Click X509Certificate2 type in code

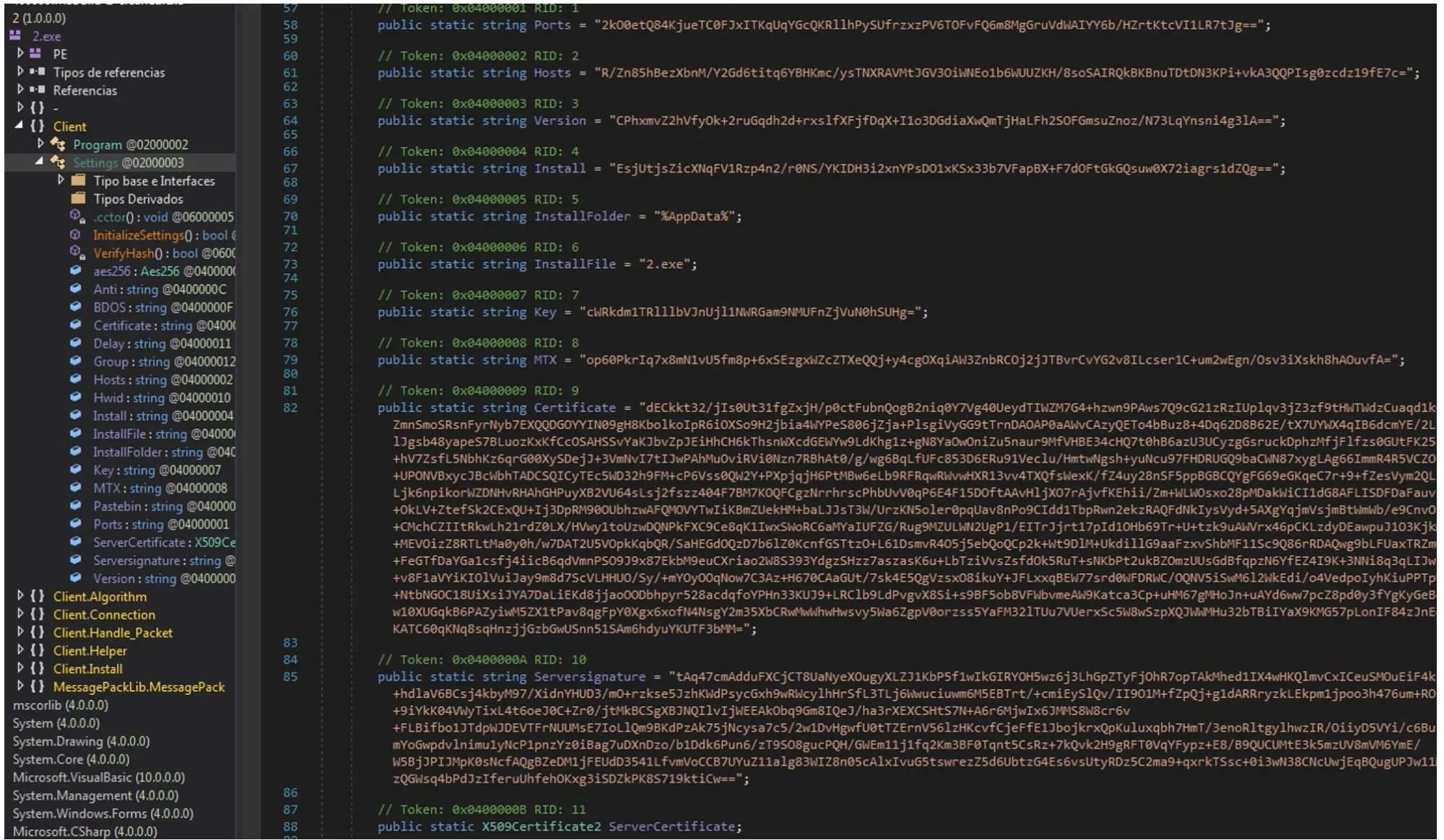541,826
